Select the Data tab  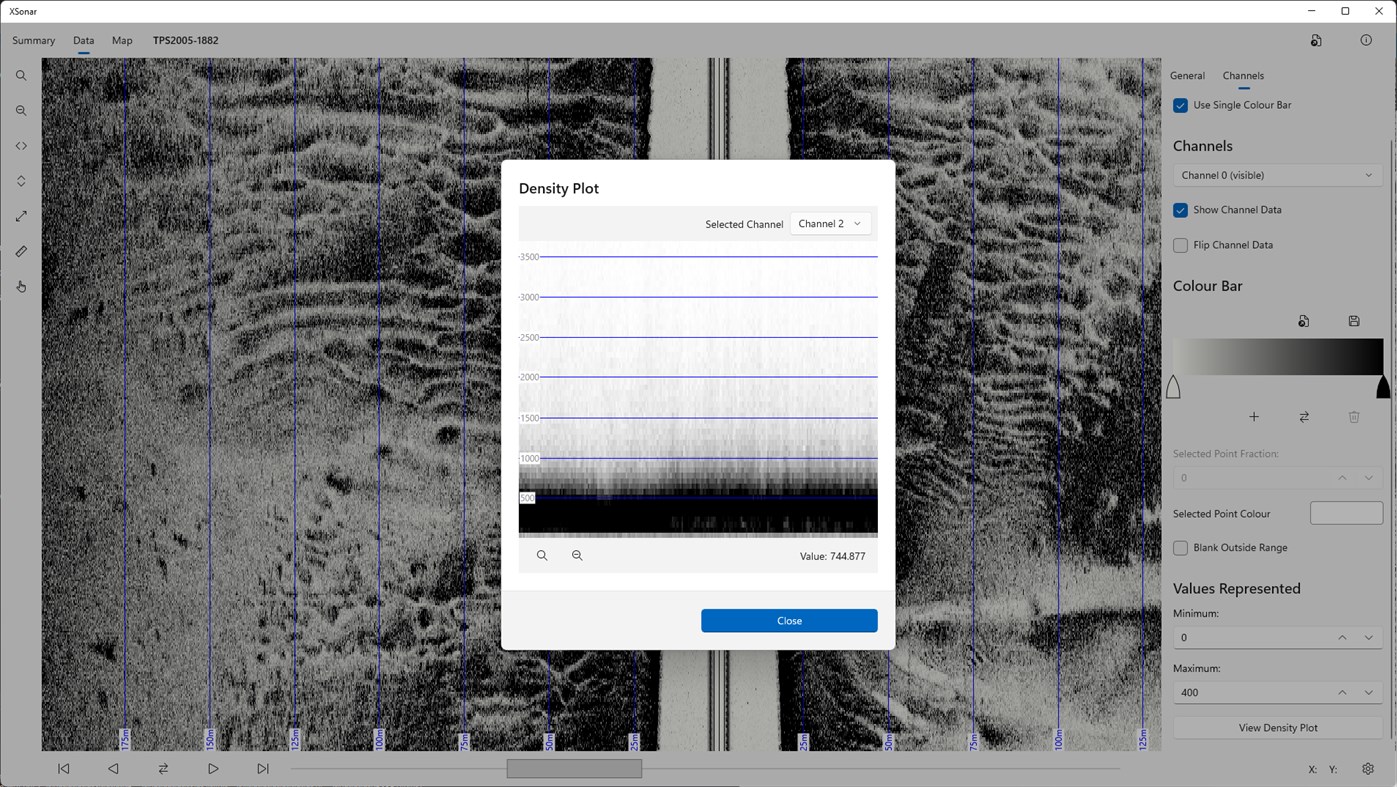point(83,41)
